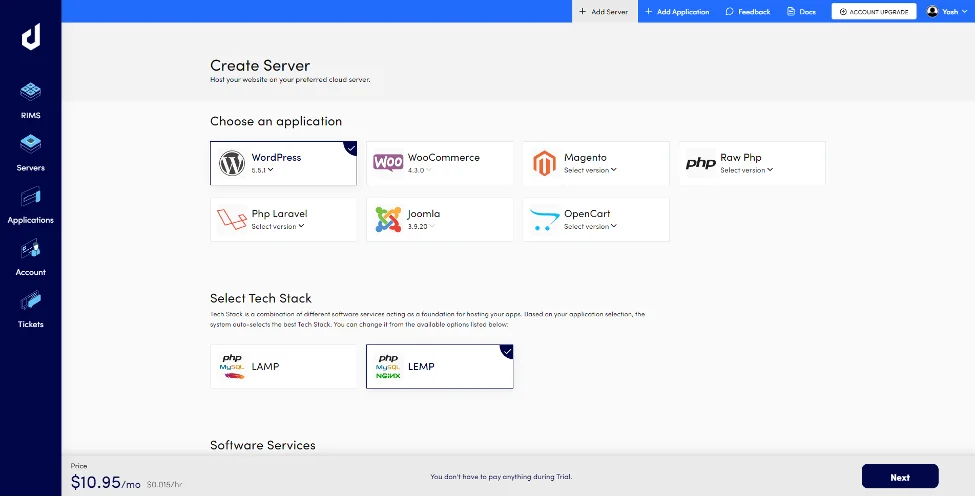
Task: Click the Account Upgrade button
Action: point(874,12)
